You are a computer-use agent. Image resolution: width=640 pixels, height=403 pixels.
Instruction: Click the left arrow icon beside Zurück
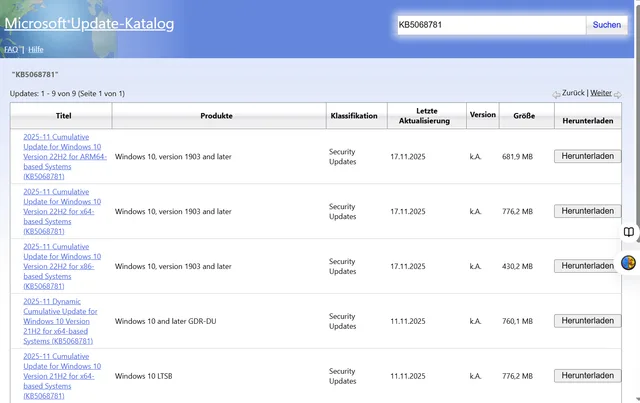click(556, 94)
